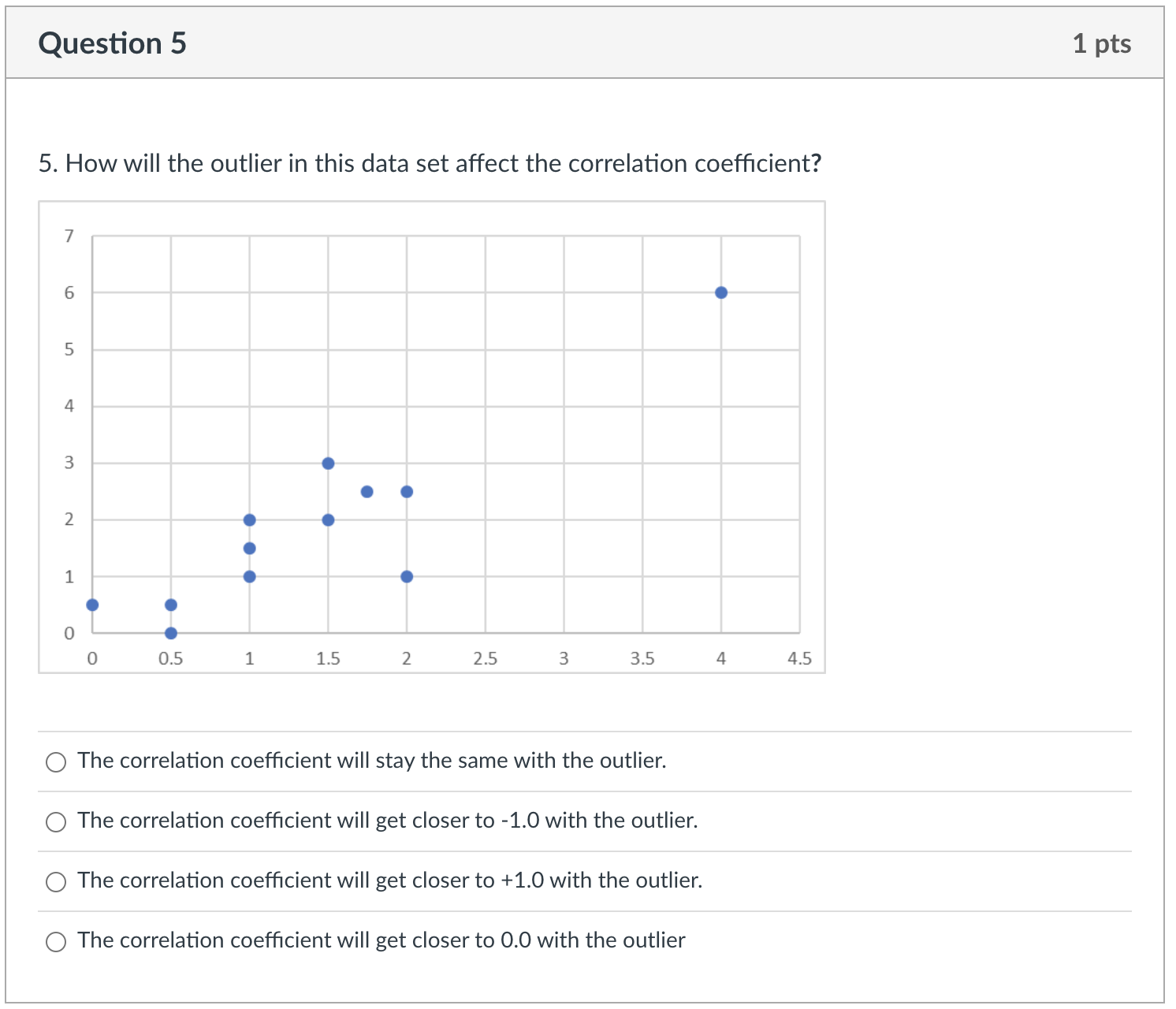This screenshot has height=1009, width=1176.
Task: Select 'closer to -1.0' radio option
Action: [56, 821]
